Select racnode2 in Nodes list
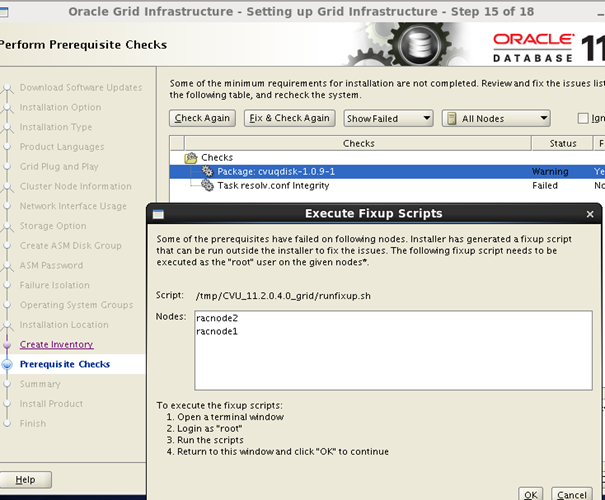The height and width of the screenshot is (500, 605). point(217,318)
